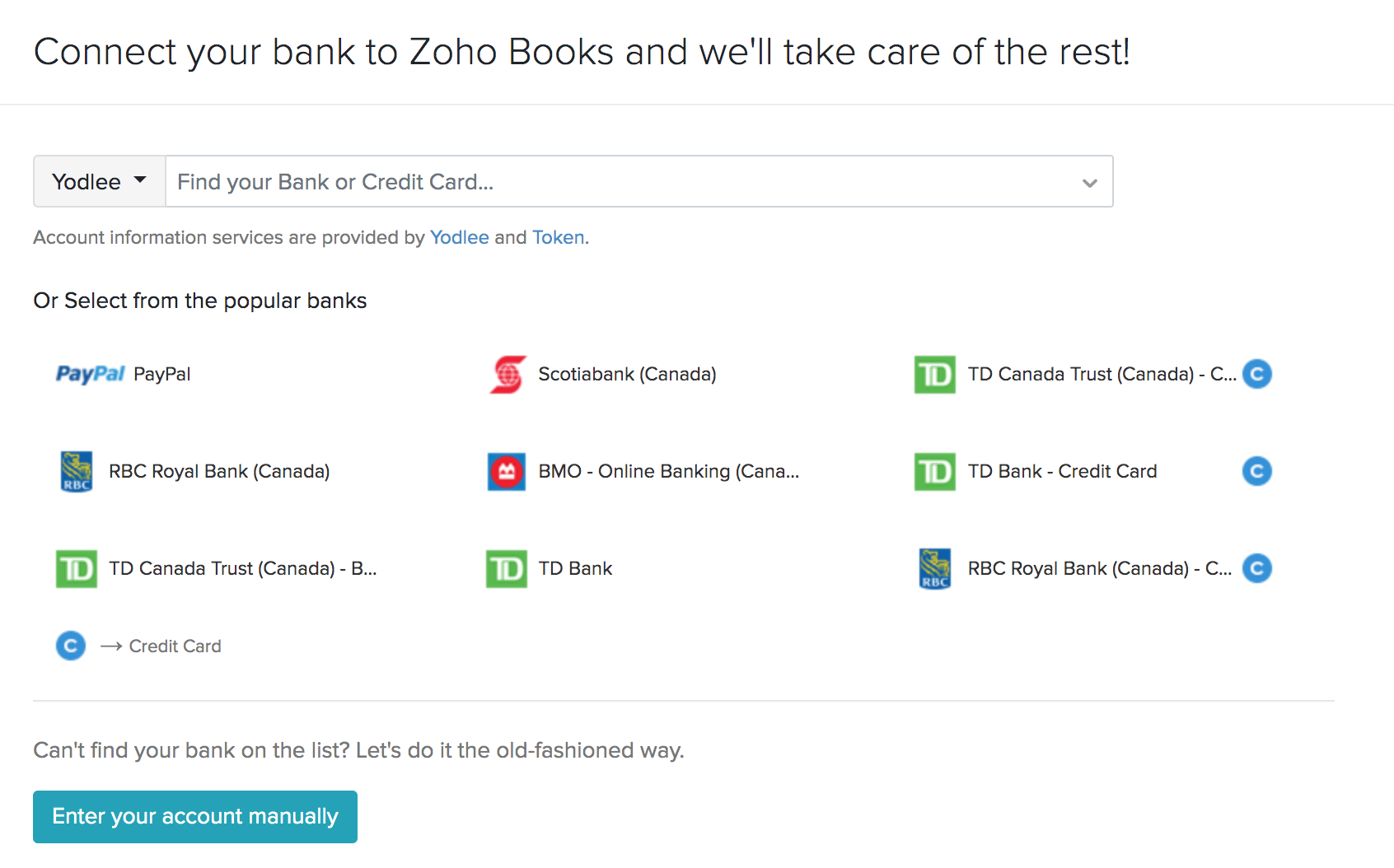The width and height of the screenshot is (1394, 868).
Task: Click the Find your Bank or Credit Card field
Action: pos(618,182)
